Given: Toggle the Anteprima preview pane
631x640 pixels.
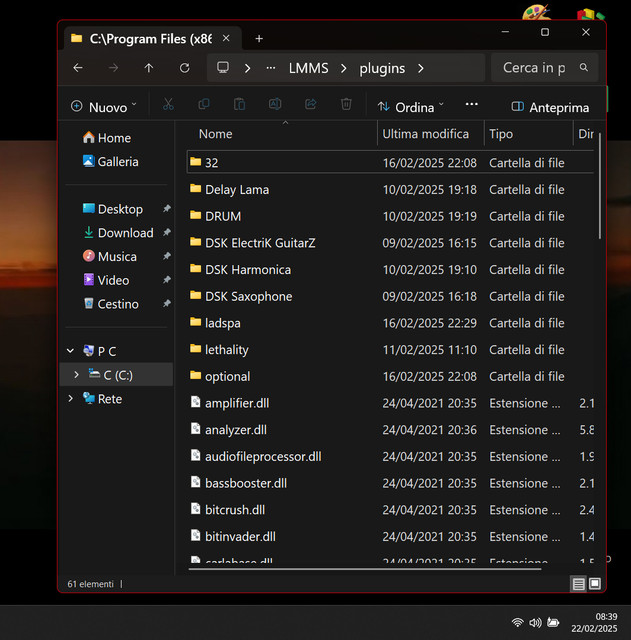Looking at the screenshot, I should (x=550, y=107).
